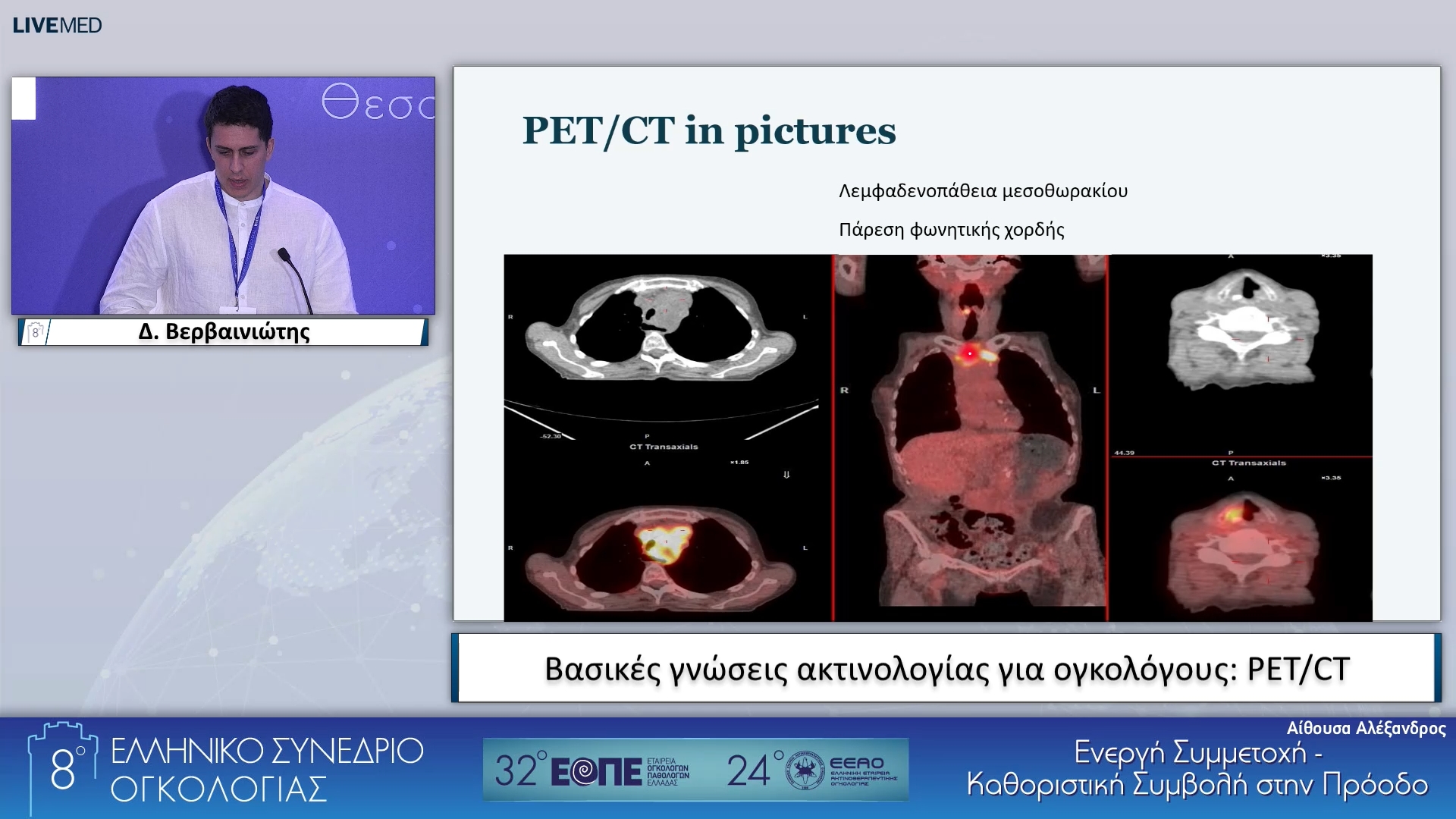The image size is (1456, 819).
Task: Click the Αίθουσα Αλέξανδρος label
Action: point(1366,729)
